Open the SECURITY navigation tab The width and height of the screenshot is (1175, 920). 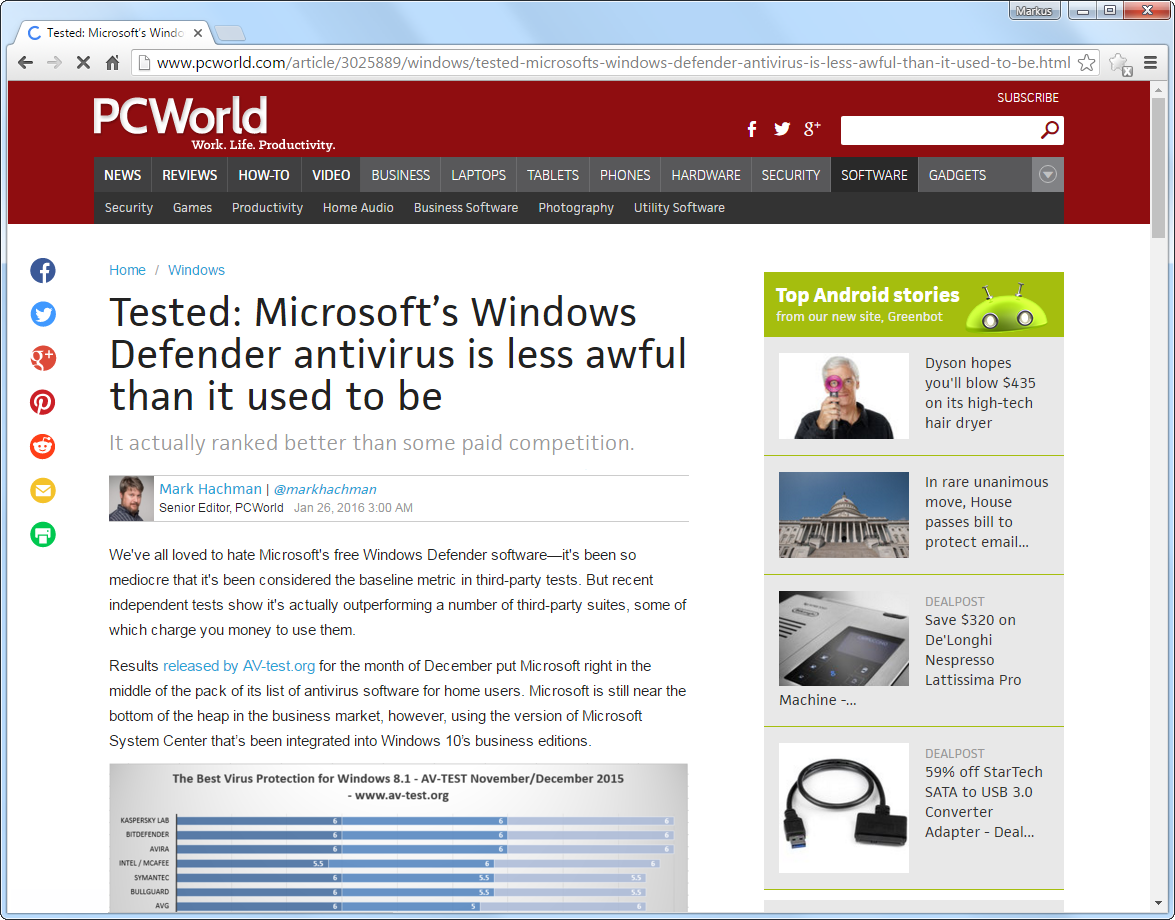(x=790, y=175)
